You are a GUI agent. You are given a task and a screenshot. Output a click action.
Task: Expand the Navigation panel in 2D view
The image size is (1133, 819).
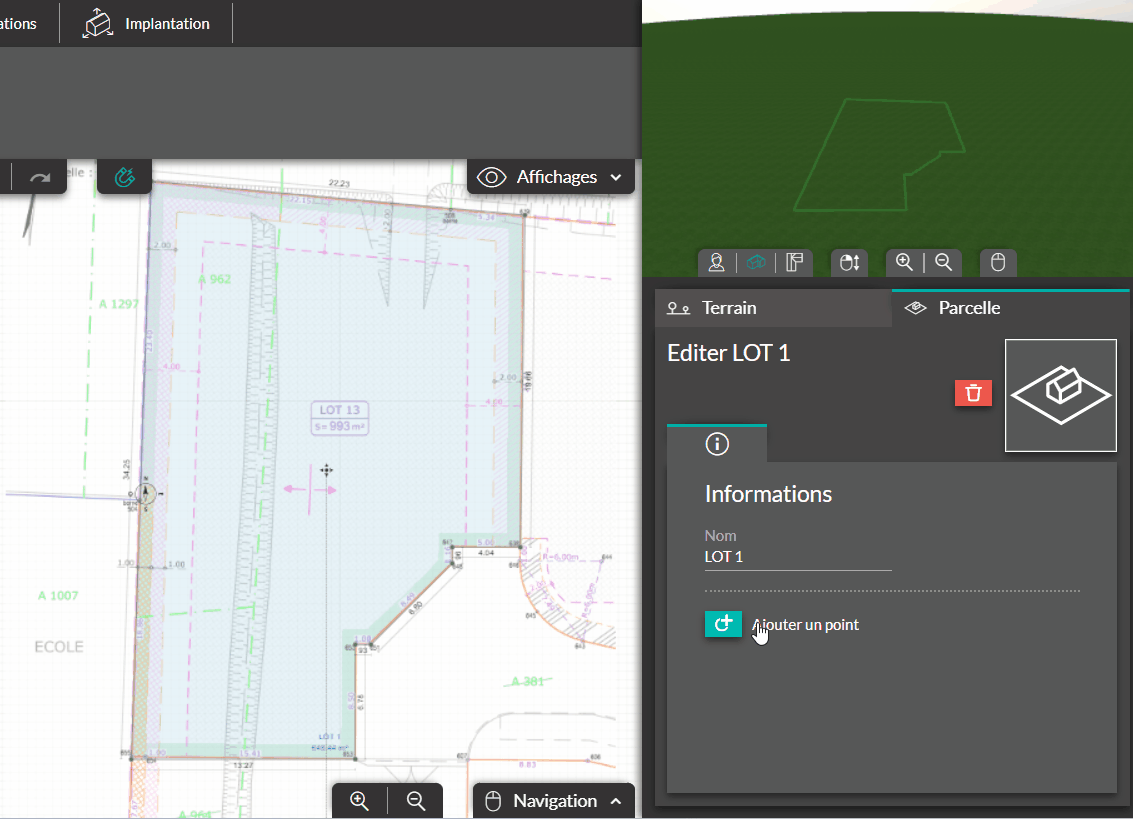pyautogui.click(x=554, y=801)
